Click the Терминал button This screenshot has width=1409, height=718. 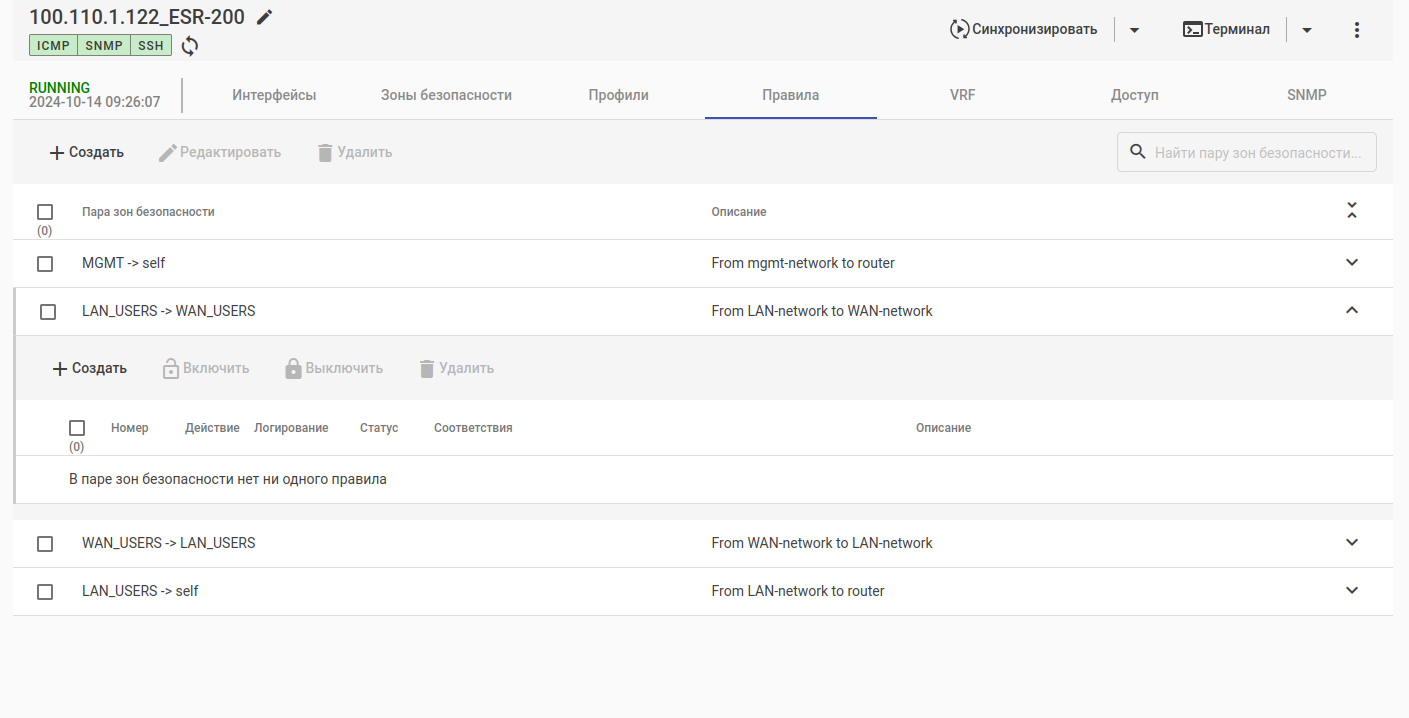(1227, 30)
